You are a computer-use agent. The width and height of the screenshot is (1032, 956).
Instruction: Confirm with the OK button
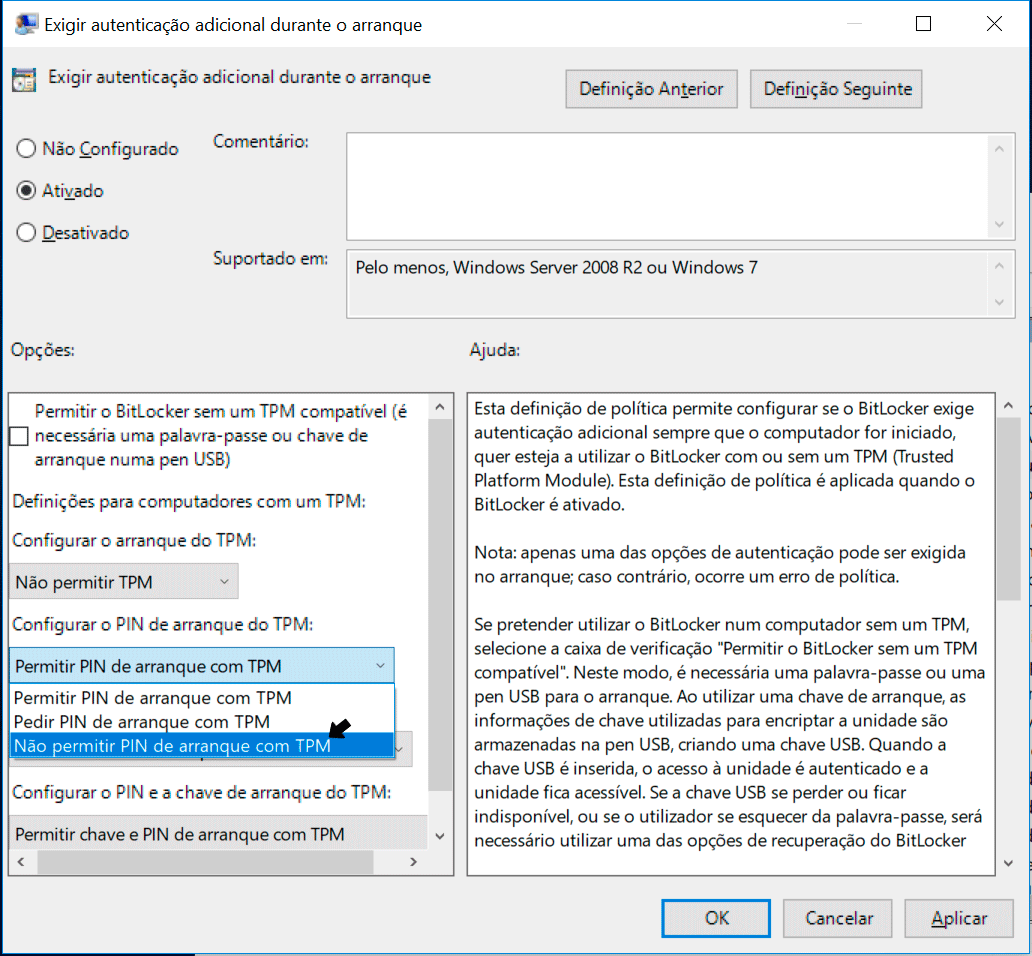pos(716,918)
